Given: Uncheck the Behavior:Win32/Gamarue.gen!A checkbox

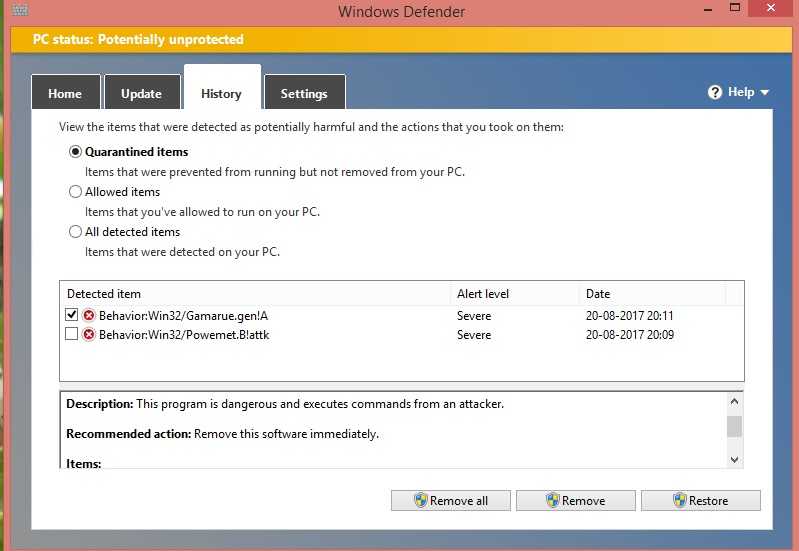Looking at the screenshot, I should (x=71, y=315).
